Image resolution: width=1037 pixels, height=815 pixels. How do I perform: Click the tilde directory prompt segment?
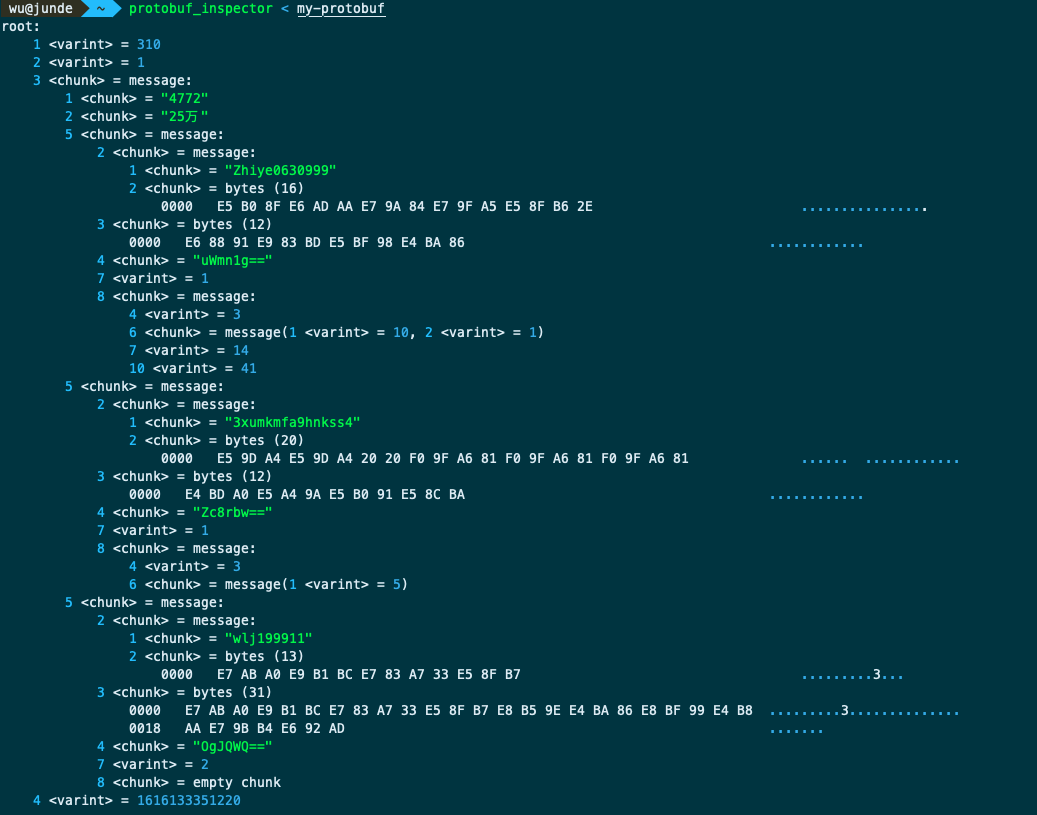[x=101, y=9]
